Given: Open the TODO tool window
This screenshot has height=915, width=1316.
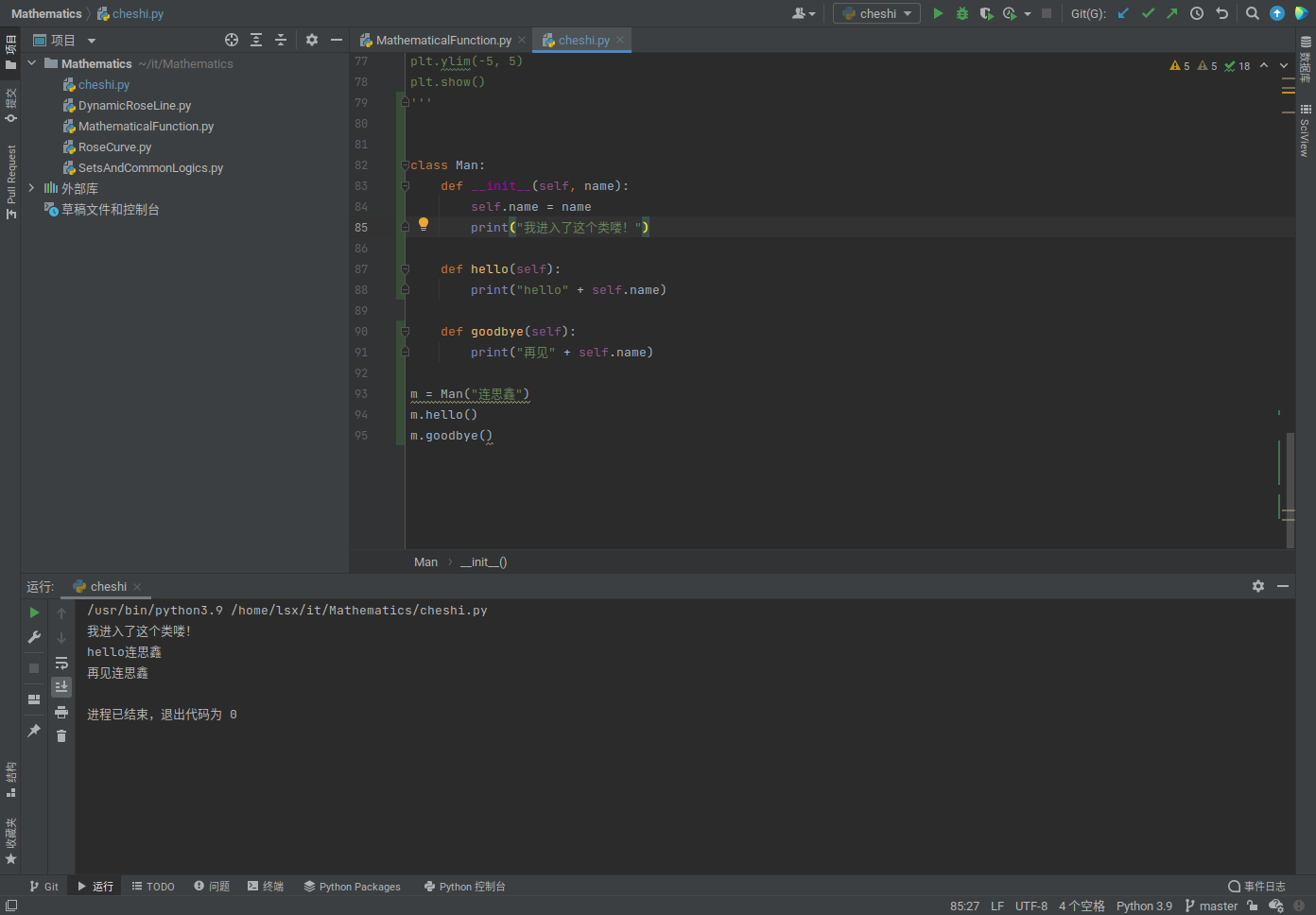Looking at the screenshot, I should (x=153, y=887).
